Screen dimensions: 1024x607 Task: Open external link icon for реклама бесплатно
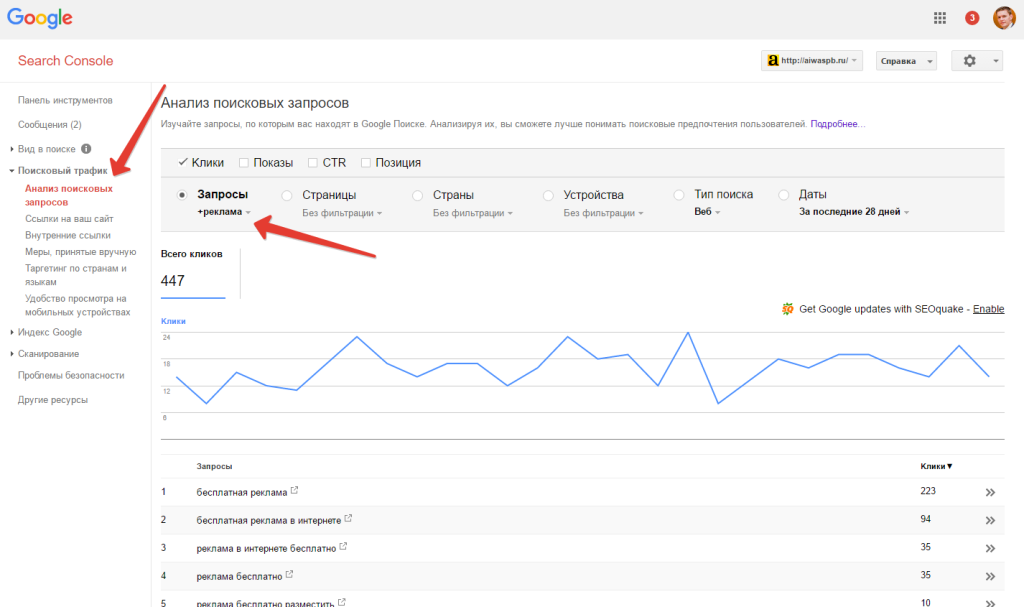pos(289,574)
